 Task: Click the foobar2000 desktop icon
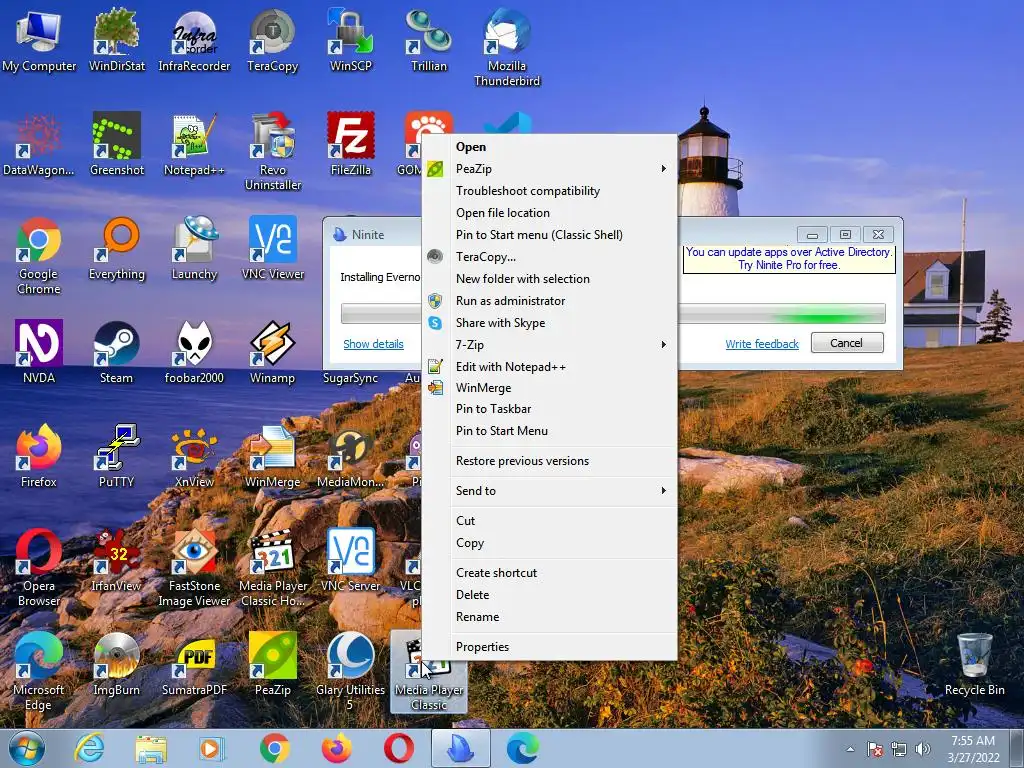195,351
